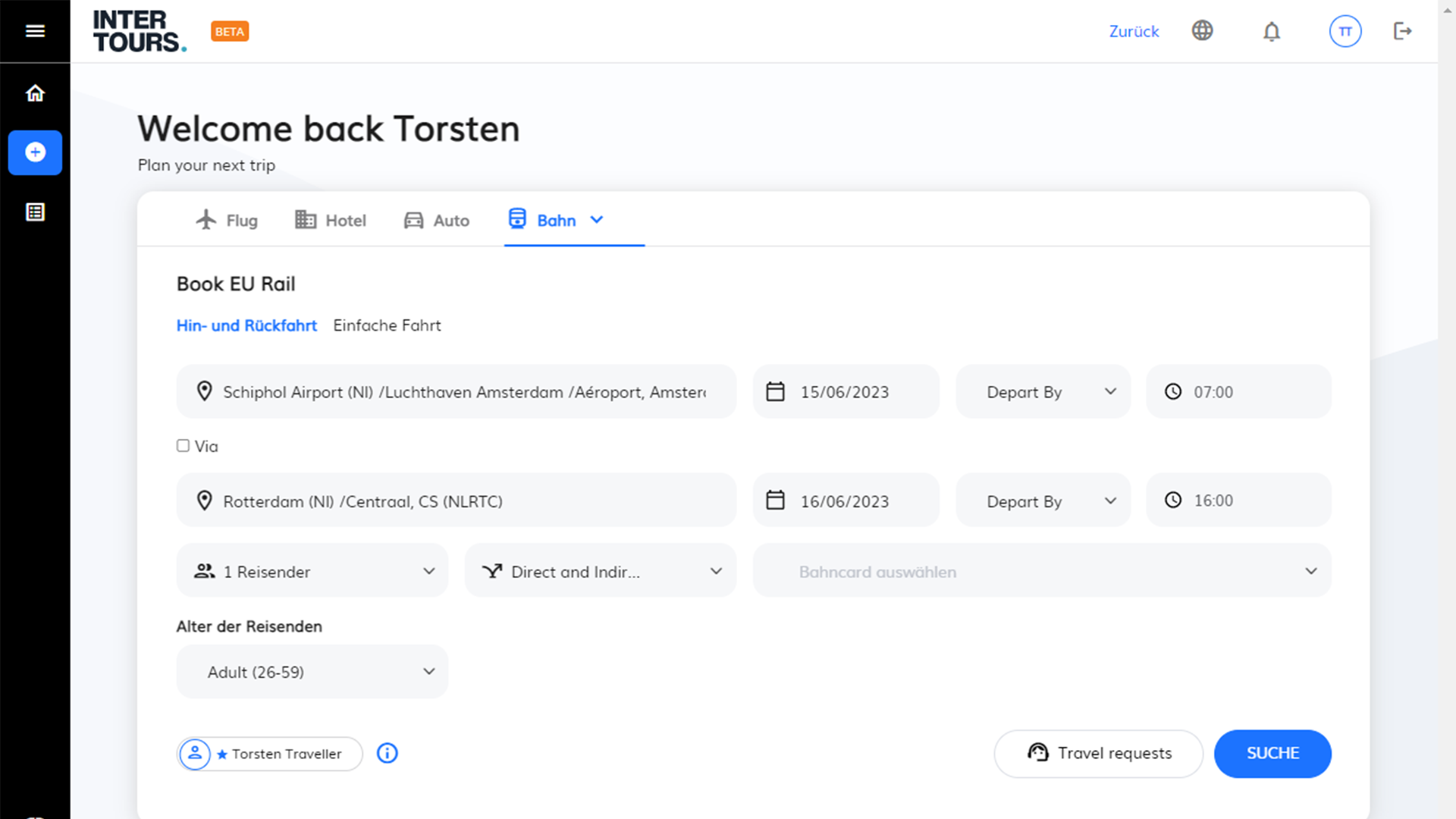The width and height of the screenshot is (1456, 819).
Task: Enable the Via checkbox
Action: [183, 446]
